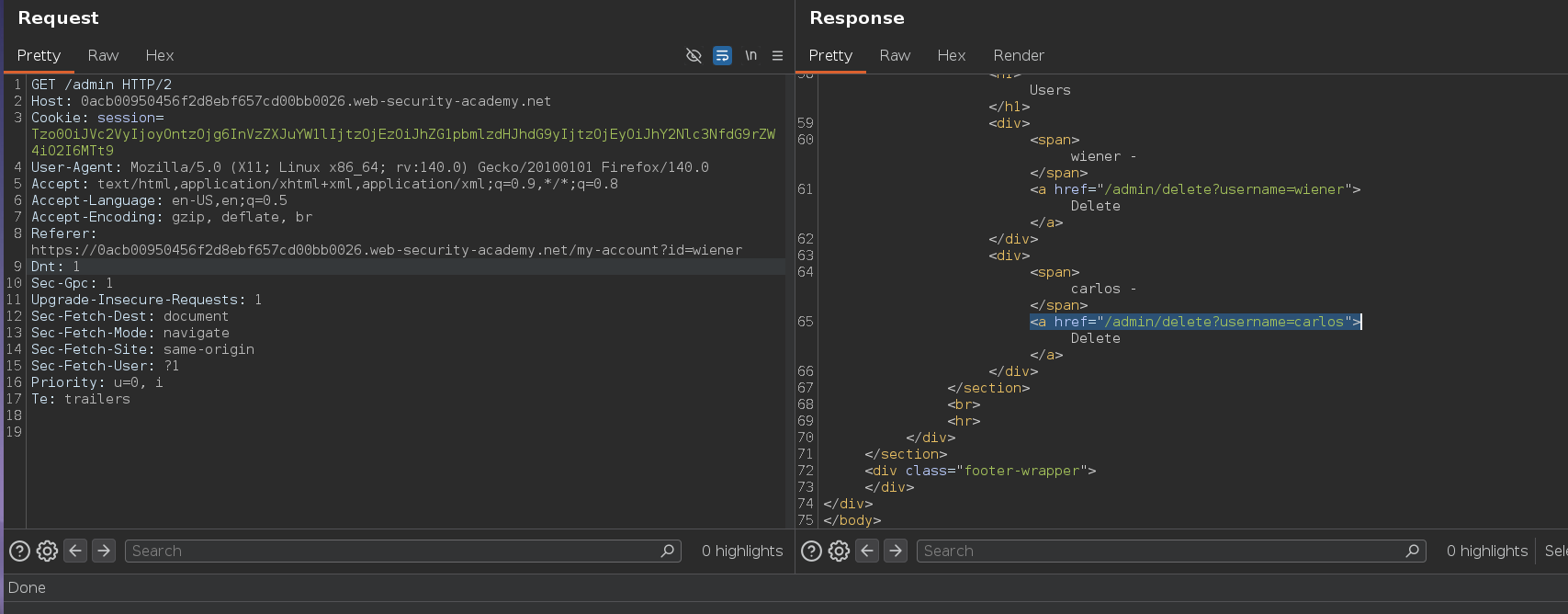1568x614 pixels.
Task: Open the Request panel hamburger options menu
Action: pos(777,56)
